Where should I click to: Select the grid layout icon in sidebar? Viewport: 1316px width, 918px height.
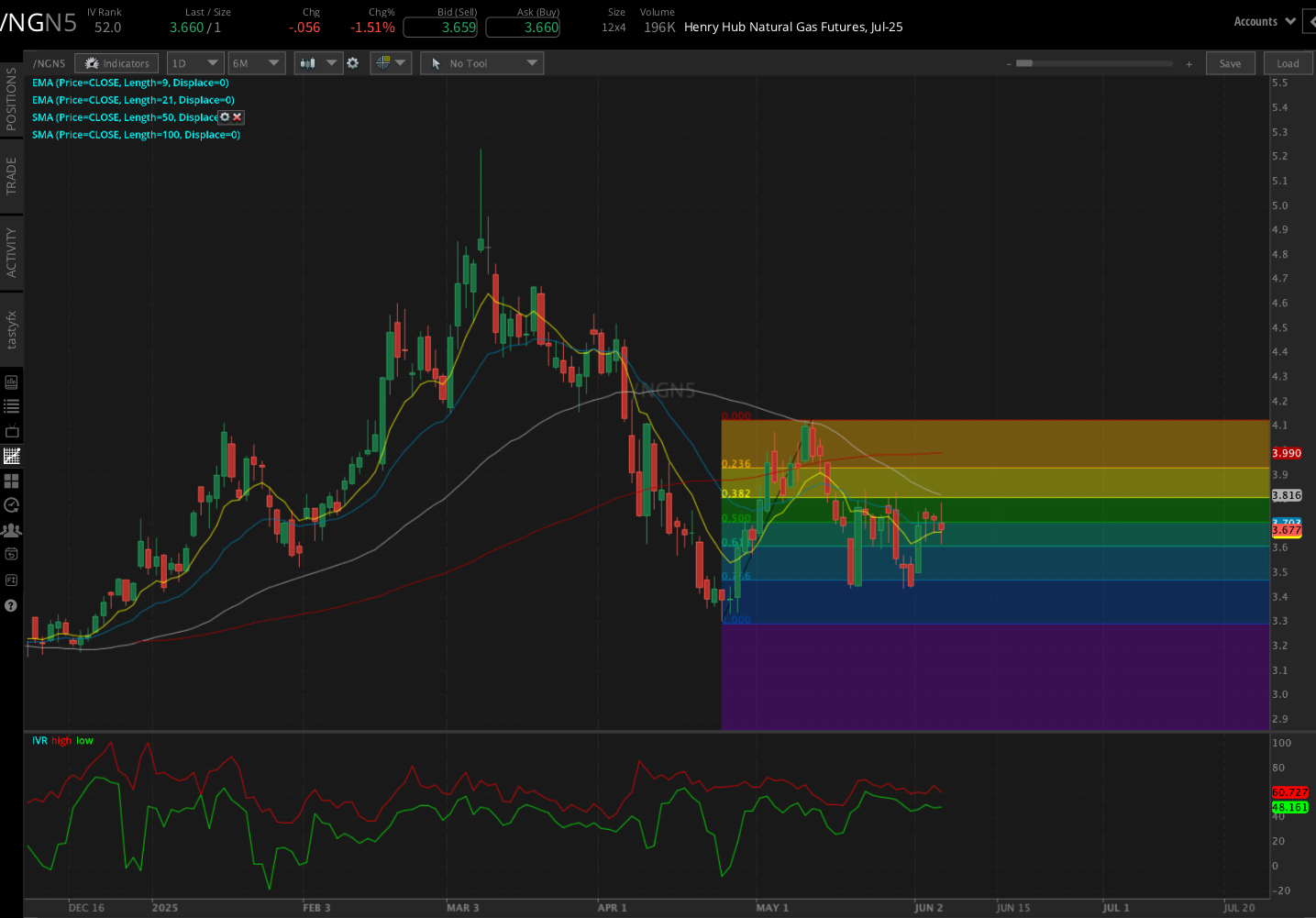click(x=12, y=481)
